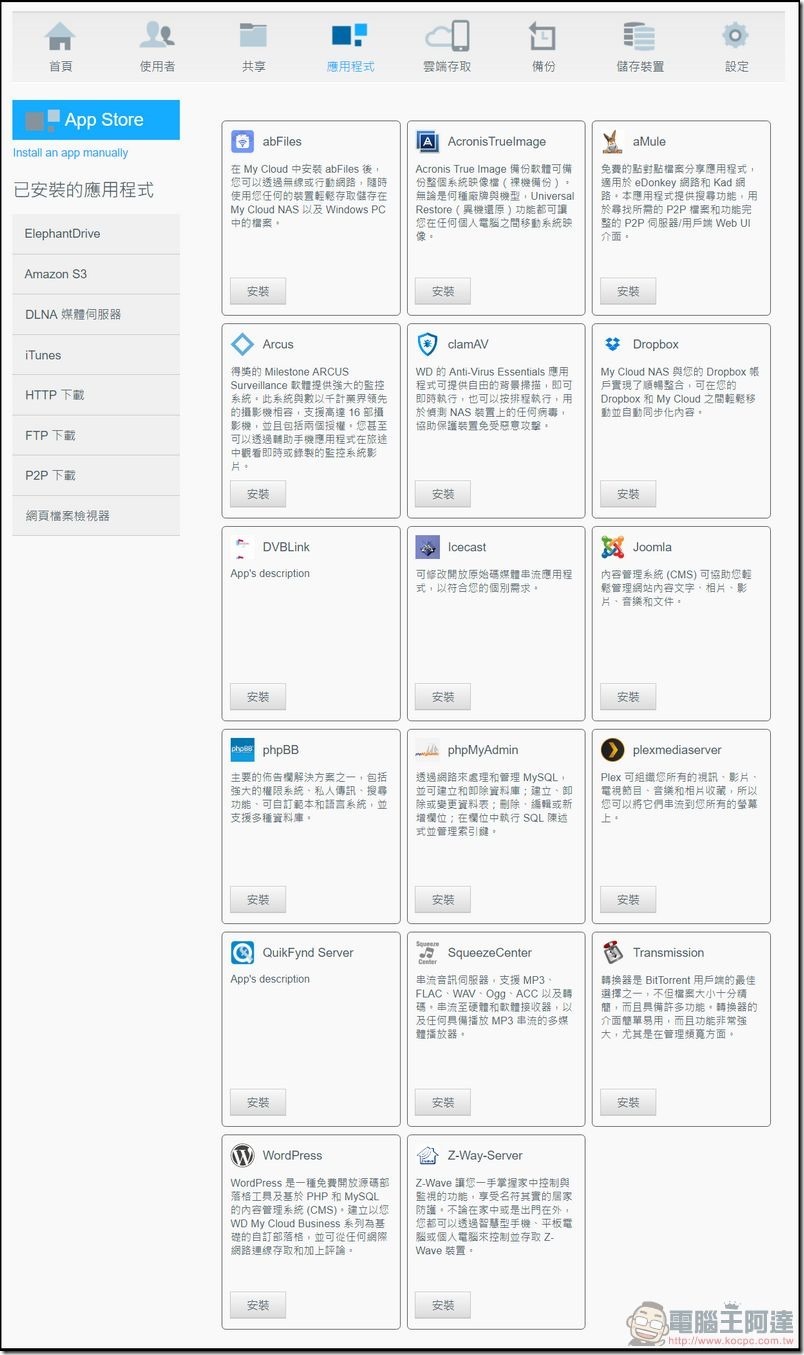Viewport: 804px width, 1355px height.
Task: Switch to the 共享 shares tab
Action: (253, 47)
